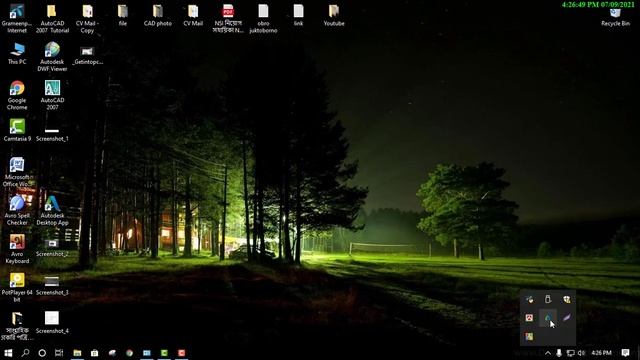
Task: Click the purple feather tray icon
Action: (567, 318)
